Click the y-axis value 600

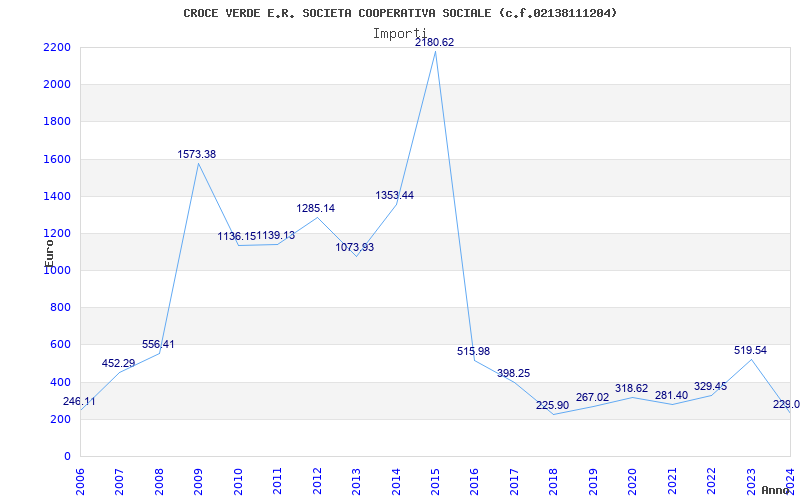tap(60, 345)
